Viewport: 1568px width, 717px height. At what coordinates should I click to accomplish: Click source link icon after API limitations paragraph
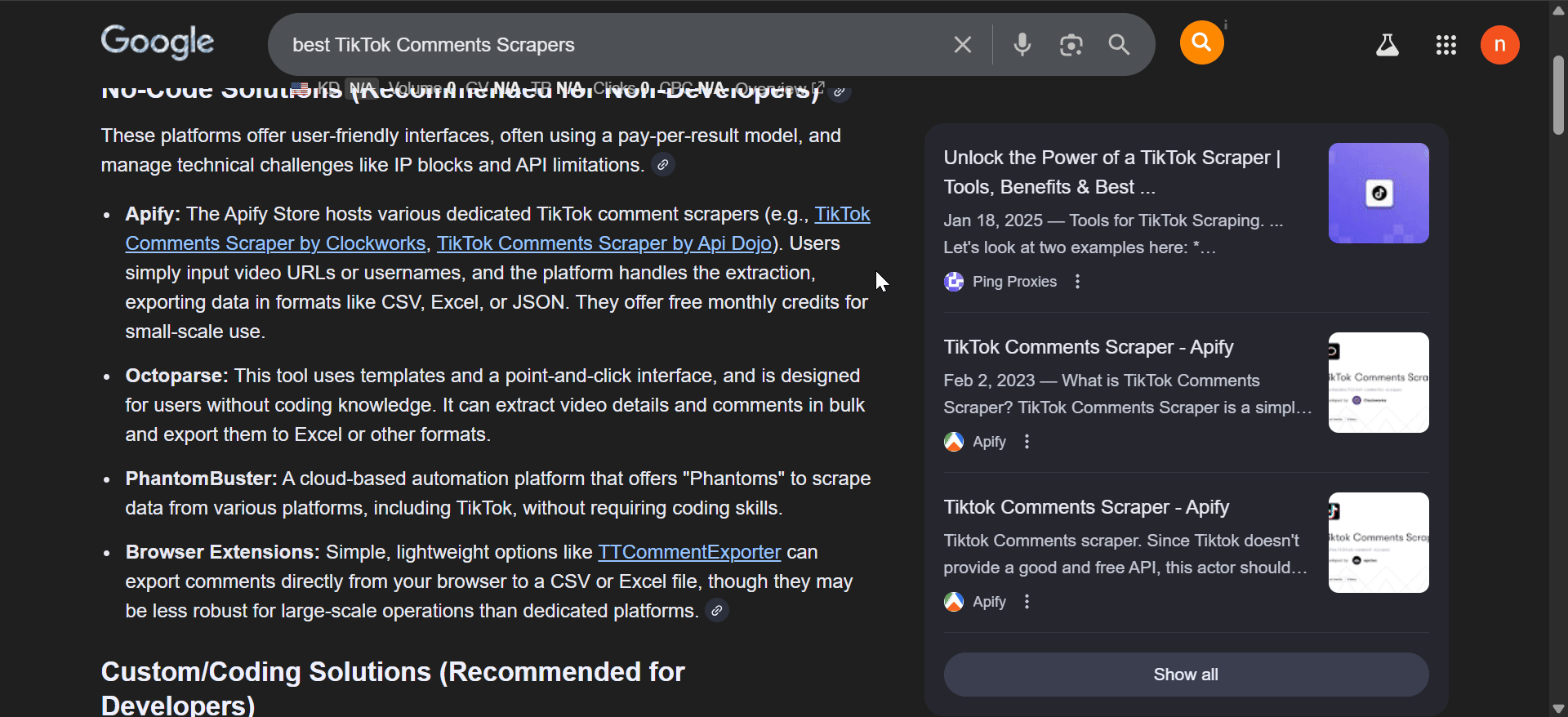(663, 165)
